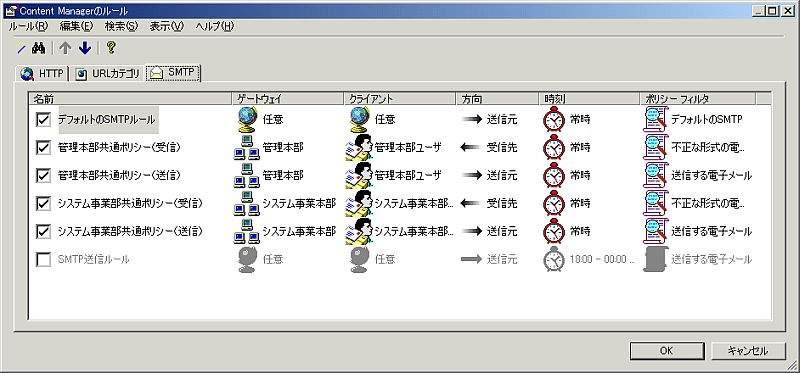
Task: Open the 検索(S) menu
Action: click(x=121, y=26)
